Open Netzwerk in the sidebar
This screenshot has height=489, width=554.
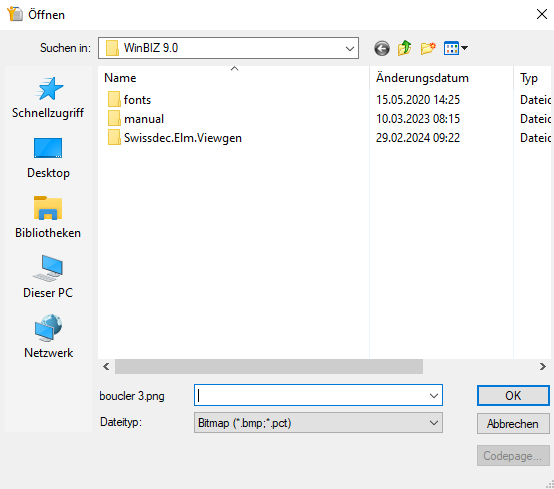point(48,337)
